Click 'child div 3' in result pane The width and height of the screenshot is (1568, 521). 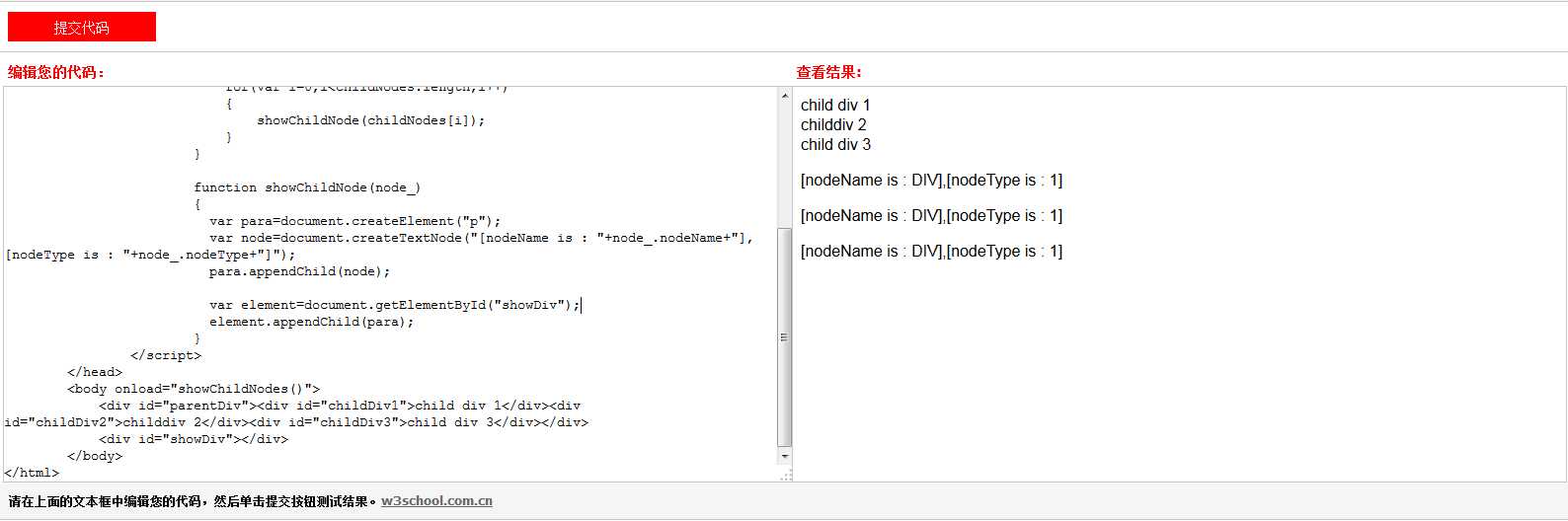(x=835, y=144)
